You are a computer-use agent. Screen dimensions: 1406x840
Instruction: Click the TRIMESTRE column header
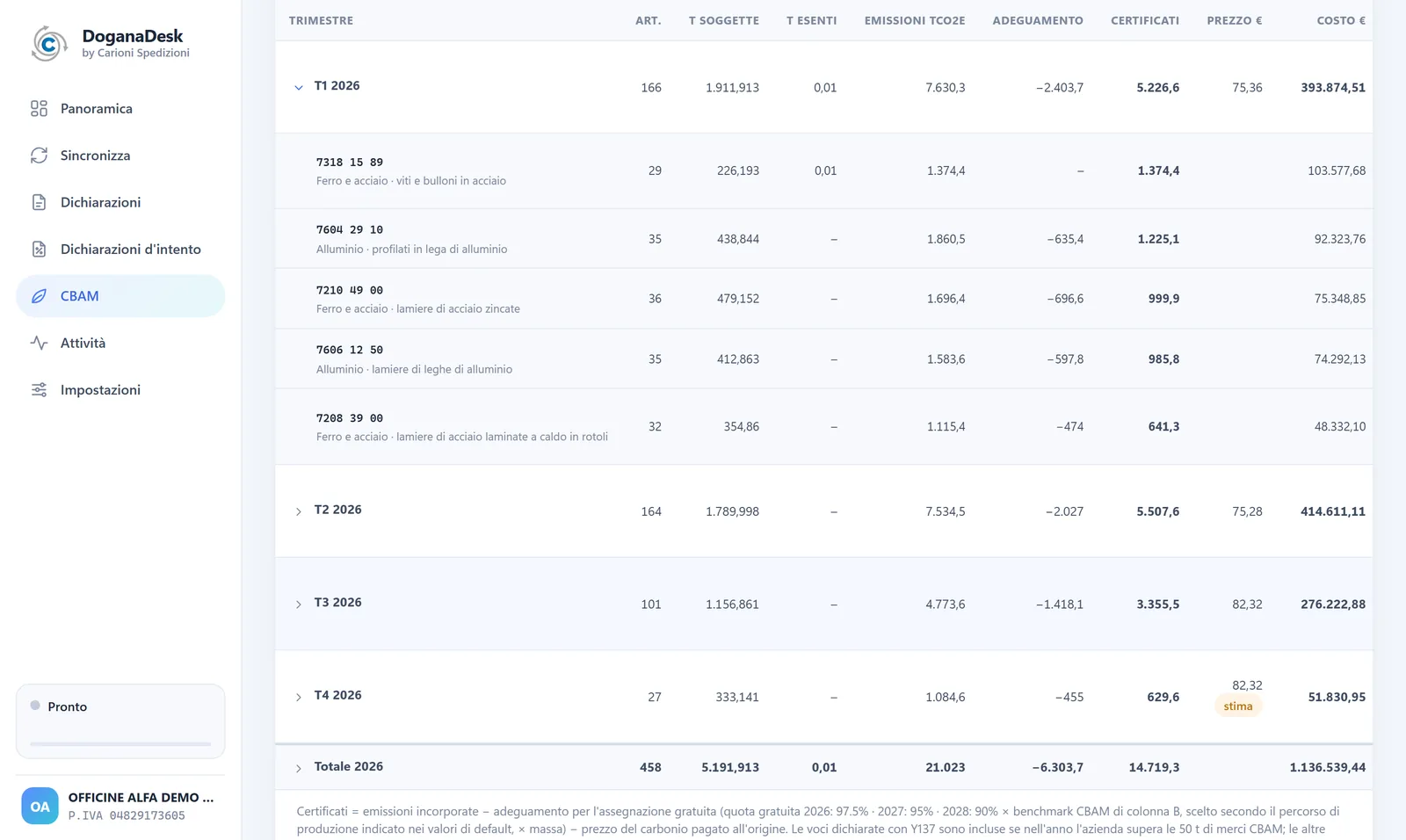(321, 20)
